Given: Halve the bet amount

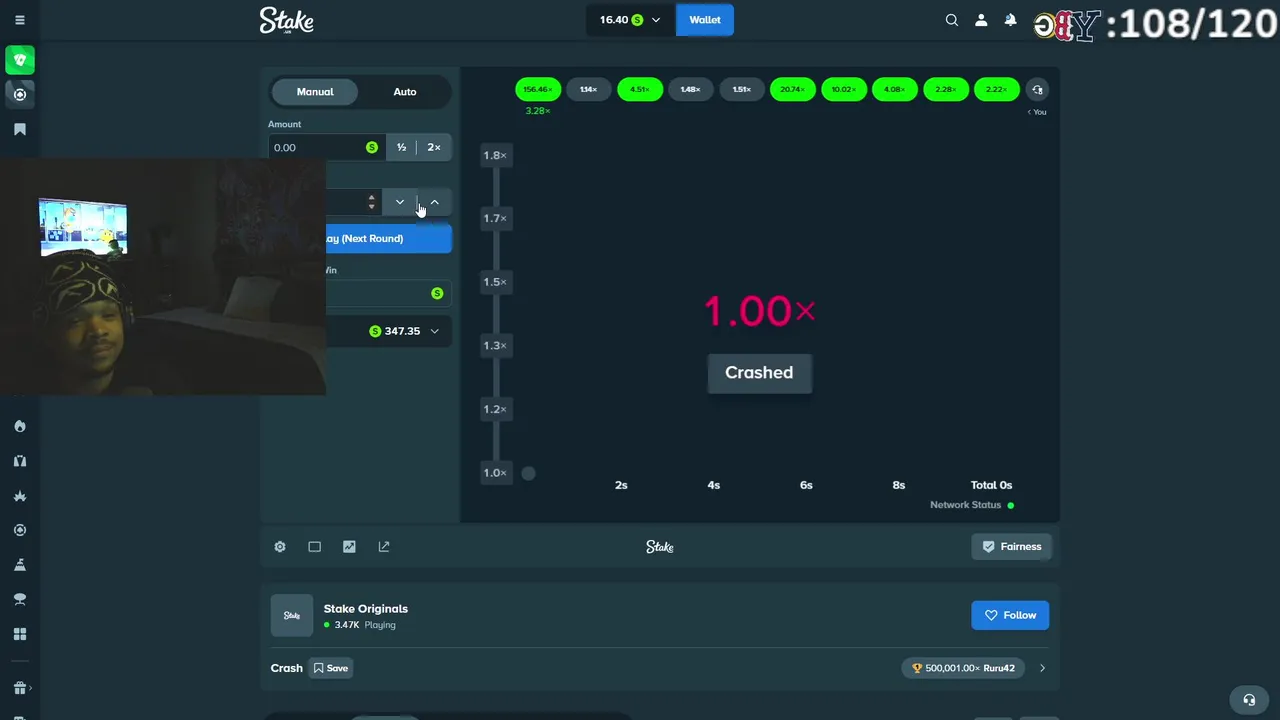Looking at the screenshot, I should 401,147.
